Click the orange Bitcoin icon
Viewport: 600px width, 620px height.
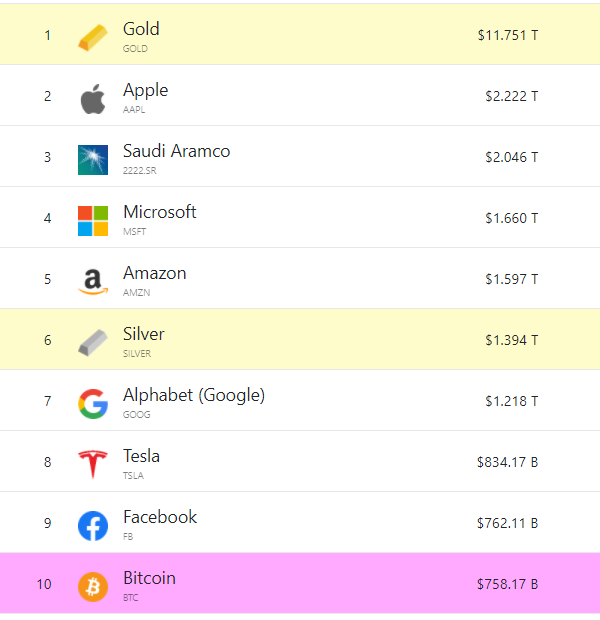tap(93, 587)
